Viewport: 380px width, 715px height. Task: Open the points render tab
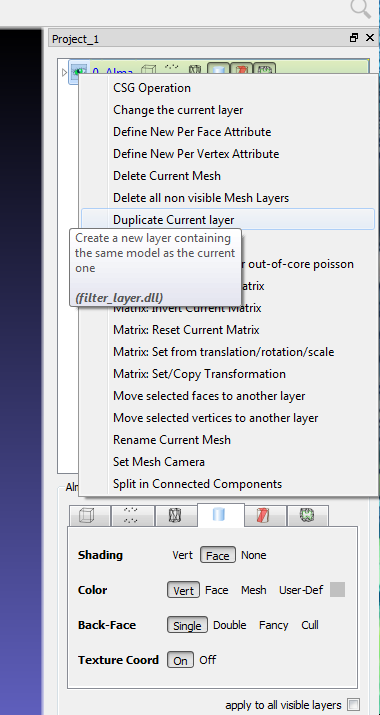point(132,516)
